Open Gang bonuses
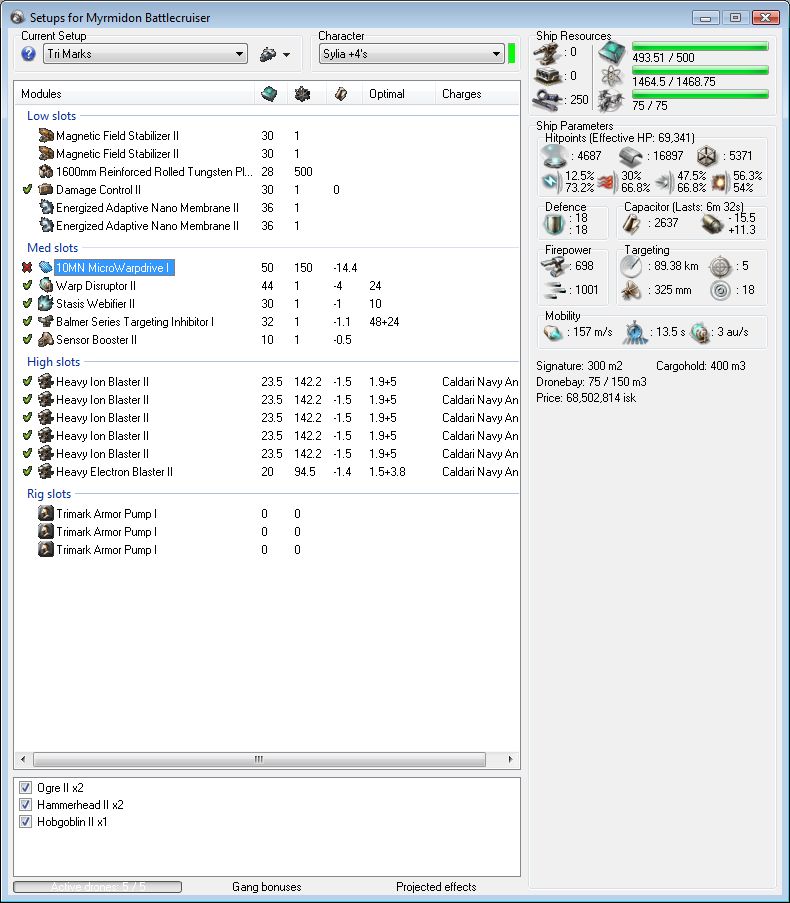This screenshot has width=790, height=903. click(x=267, y=887)
